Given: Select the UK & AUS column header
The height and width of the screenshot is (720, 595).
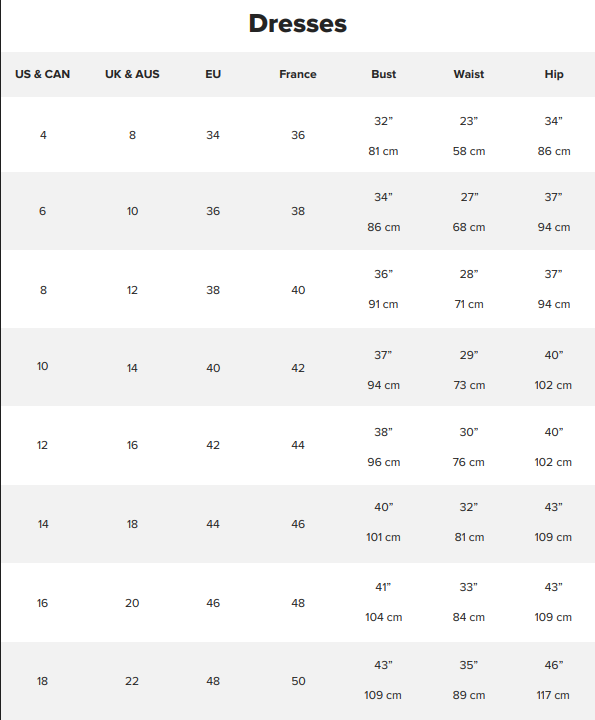Looking at the screenshot, I should coord(132,74).
